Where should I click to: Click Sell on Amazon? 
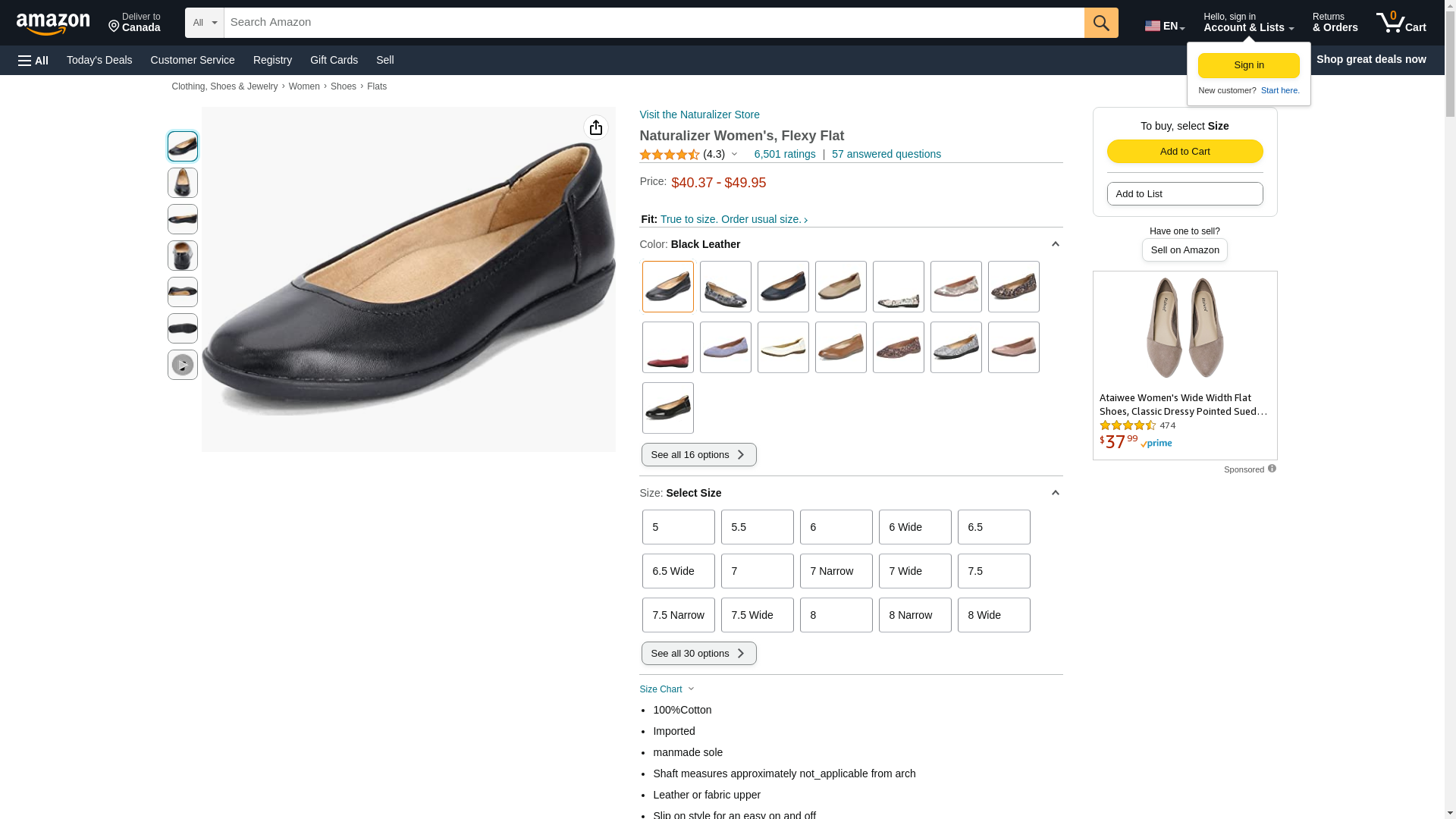click(x=1185, y=250)
